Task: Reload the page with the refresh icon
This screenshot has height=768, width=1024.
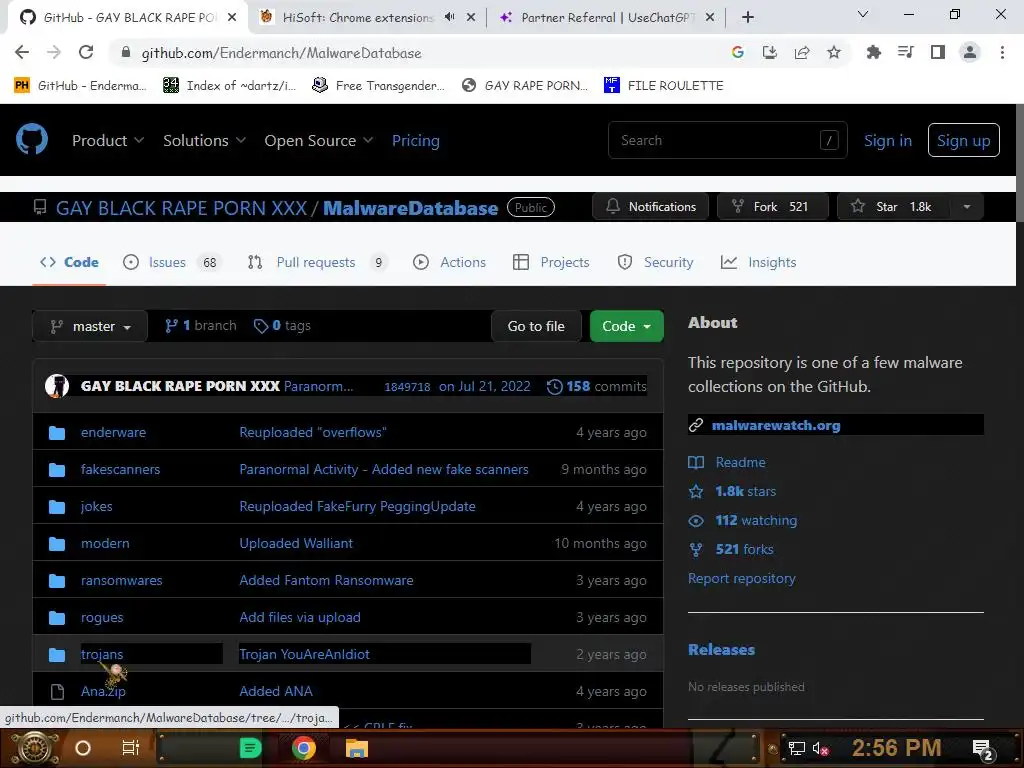Action: pyautogui.click(x=86, y=52)
